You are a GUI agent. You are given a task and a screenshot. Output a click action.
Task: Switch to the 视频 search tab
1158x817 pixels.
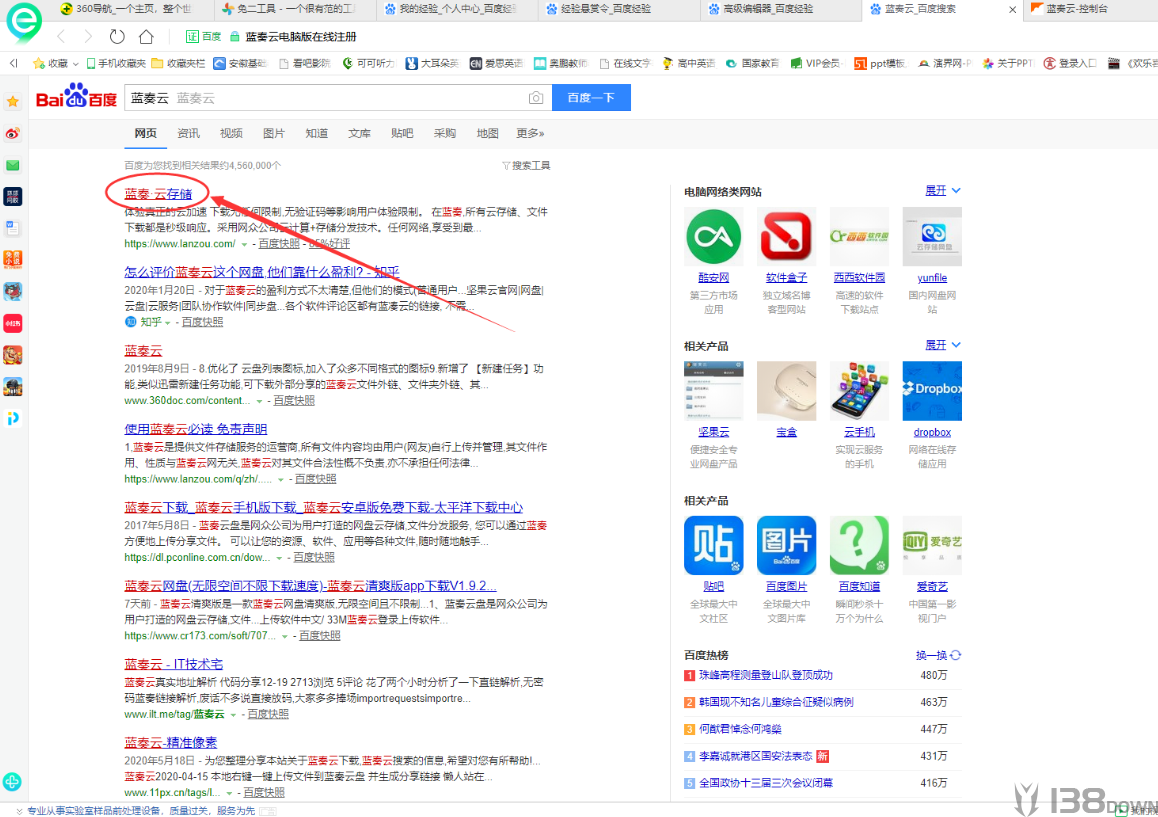[x=231, y=133]
